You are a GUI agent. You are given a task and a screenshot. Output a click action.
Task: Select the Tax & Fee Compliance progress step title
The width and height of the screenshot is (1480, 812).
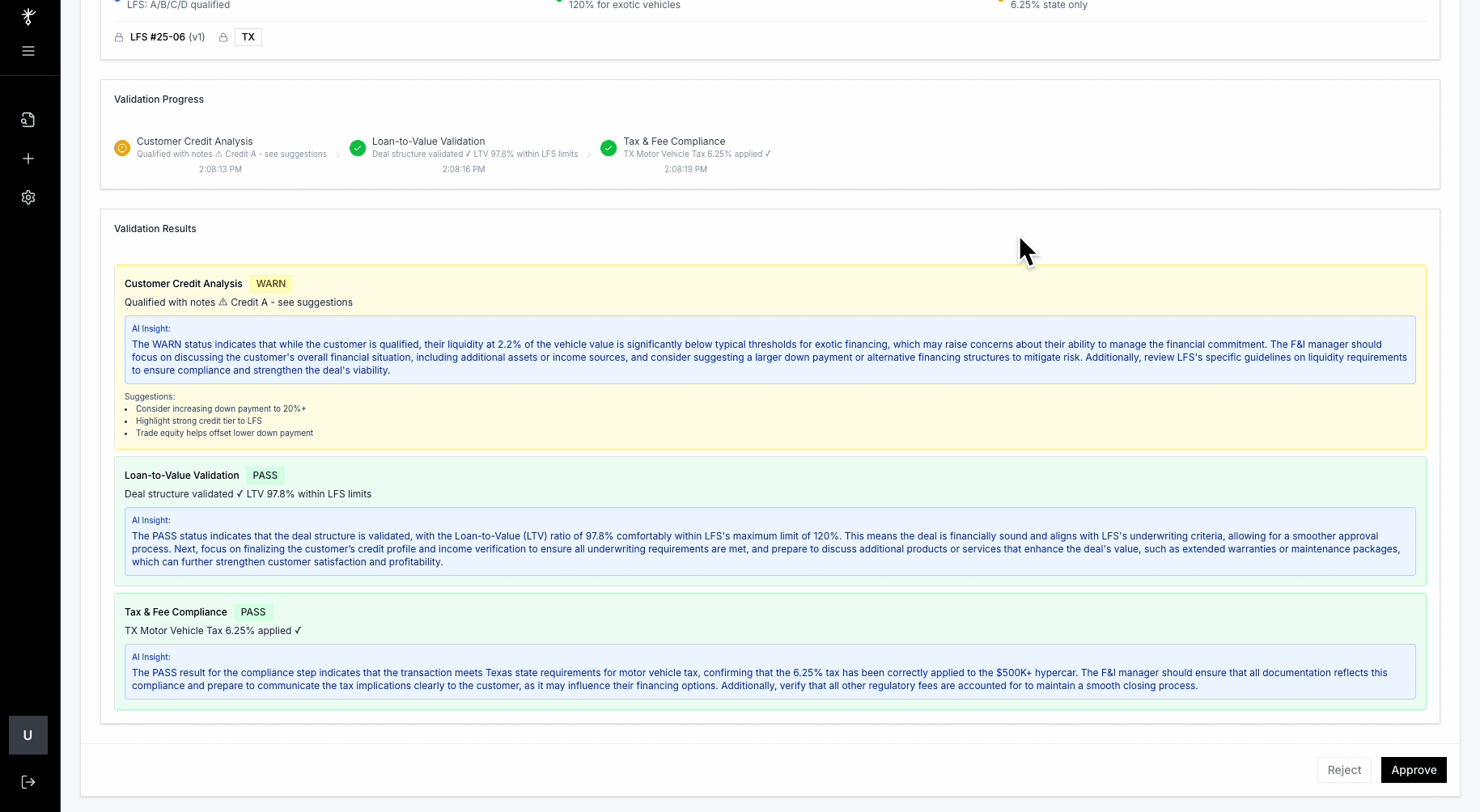point(674,142)
